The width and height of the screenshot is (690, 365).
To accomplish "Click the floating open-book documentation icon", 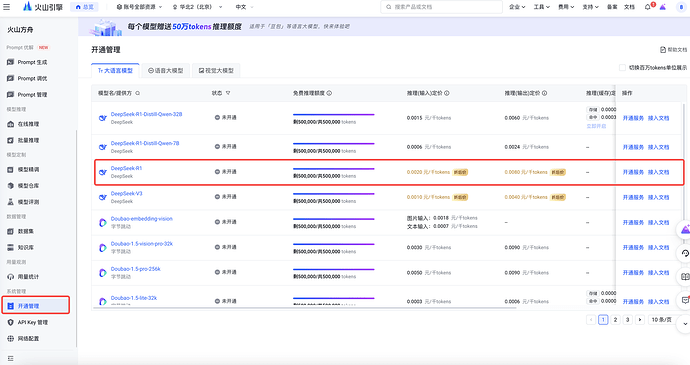I will pos(685,277).
